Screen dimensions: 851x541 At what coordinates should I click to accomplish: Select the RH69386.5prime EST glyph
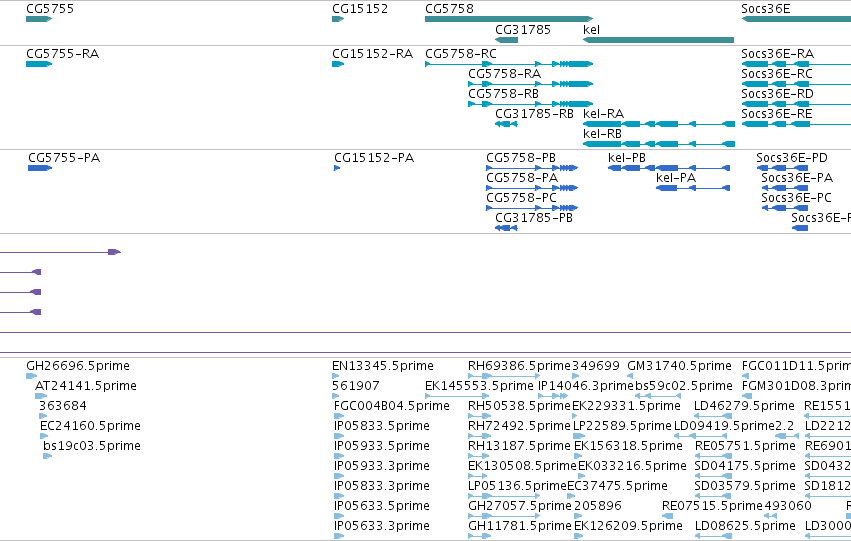click(504, 375)
